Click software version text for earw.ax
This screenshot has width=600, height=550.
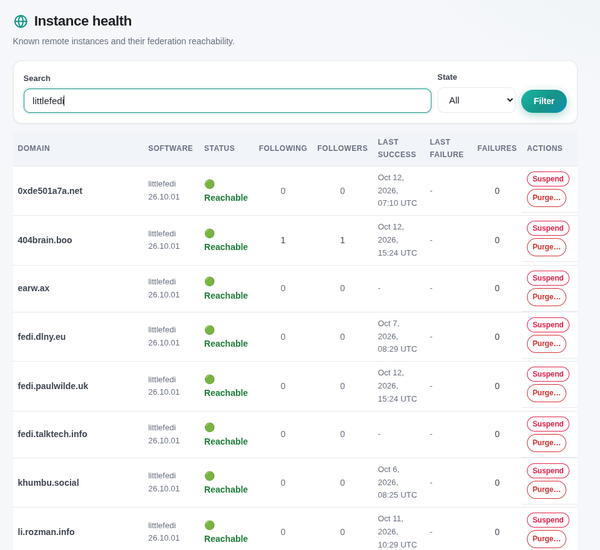[x=163, y=295]
